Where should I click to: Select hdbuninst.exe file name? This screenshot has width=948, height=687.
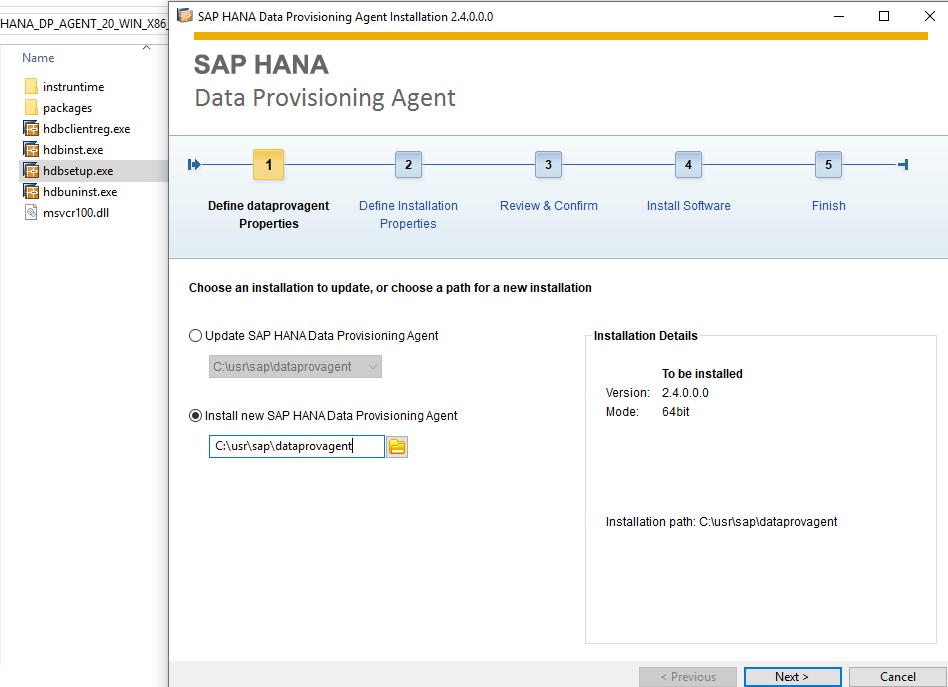coord(80,192)
